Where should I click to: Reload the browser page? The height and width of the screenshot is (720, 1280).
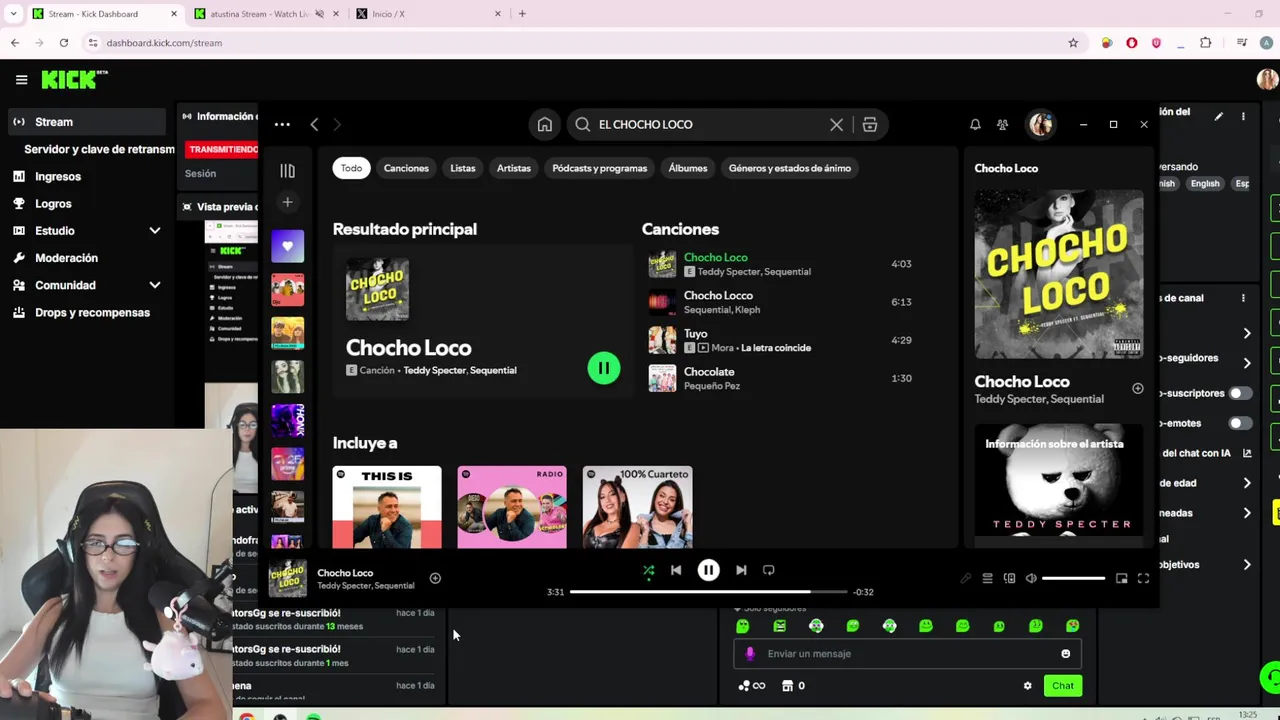64,43
